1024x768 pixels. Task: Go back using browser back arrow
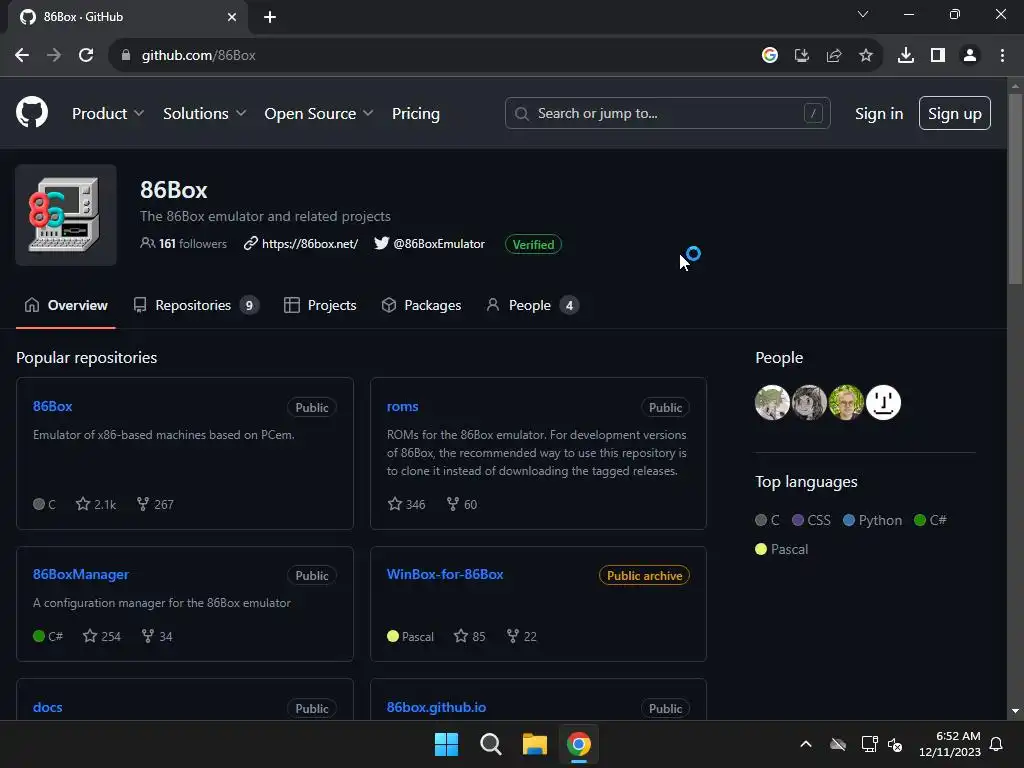22,56
